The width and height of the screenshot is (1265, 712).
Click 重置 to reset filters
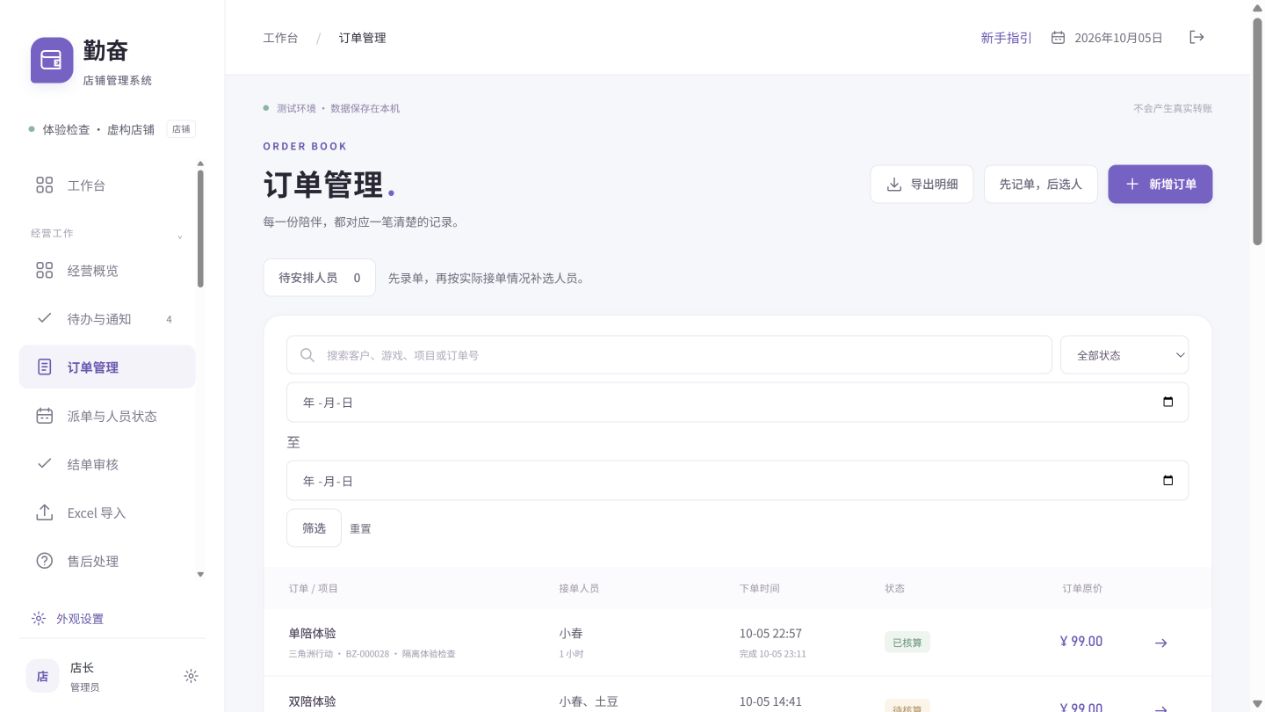click(x=360, y=529)
